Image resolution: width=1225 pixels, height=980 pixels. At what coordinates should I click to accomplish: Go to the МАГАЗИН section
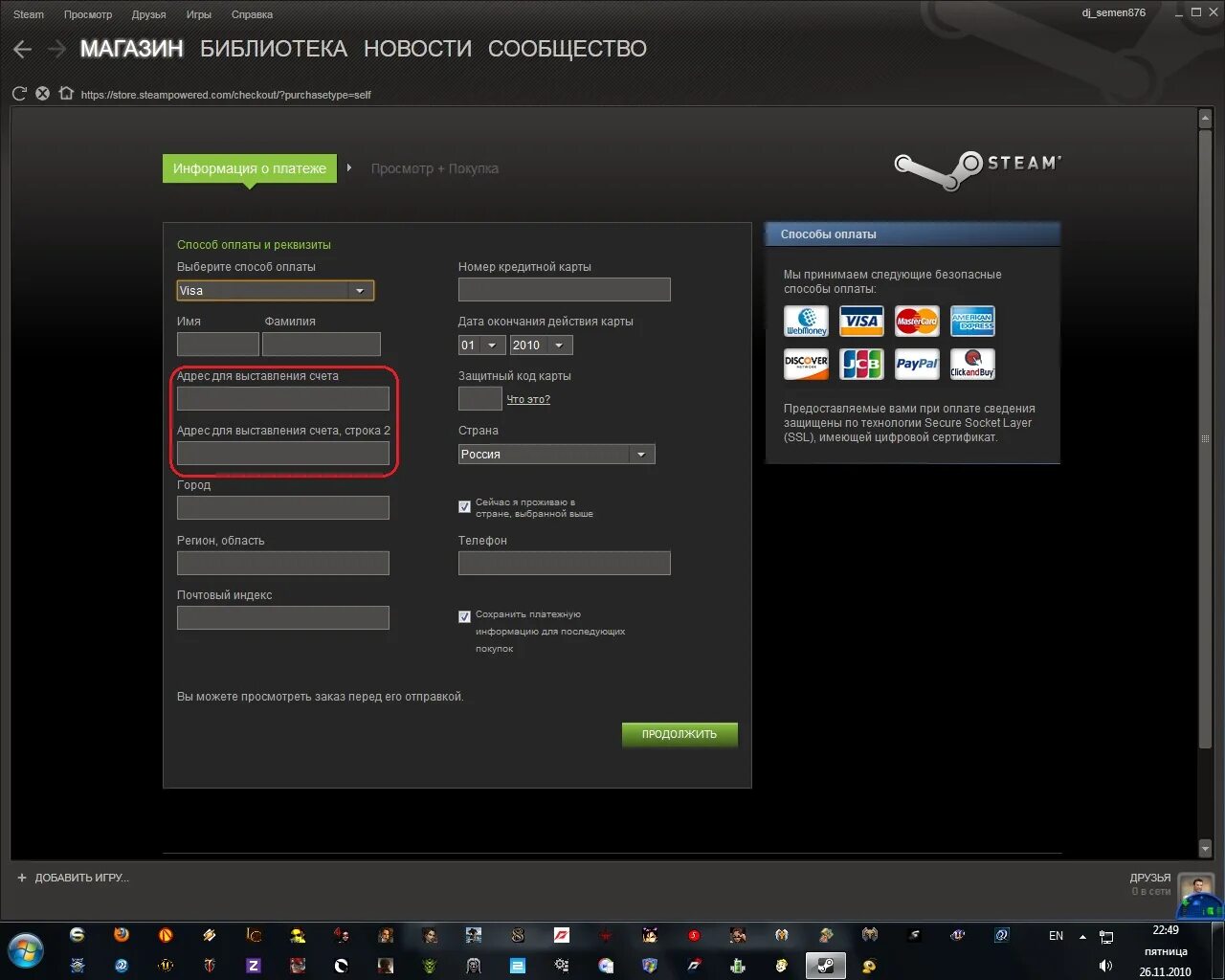click(x=131, y=49)
